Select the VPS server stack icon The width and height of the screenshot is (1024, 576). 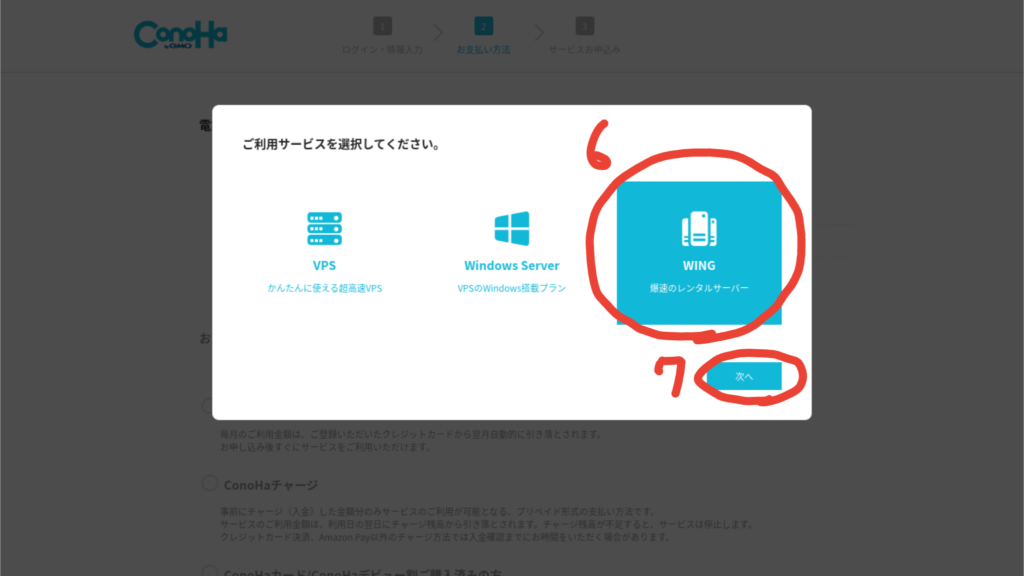(x=325, y=229)
